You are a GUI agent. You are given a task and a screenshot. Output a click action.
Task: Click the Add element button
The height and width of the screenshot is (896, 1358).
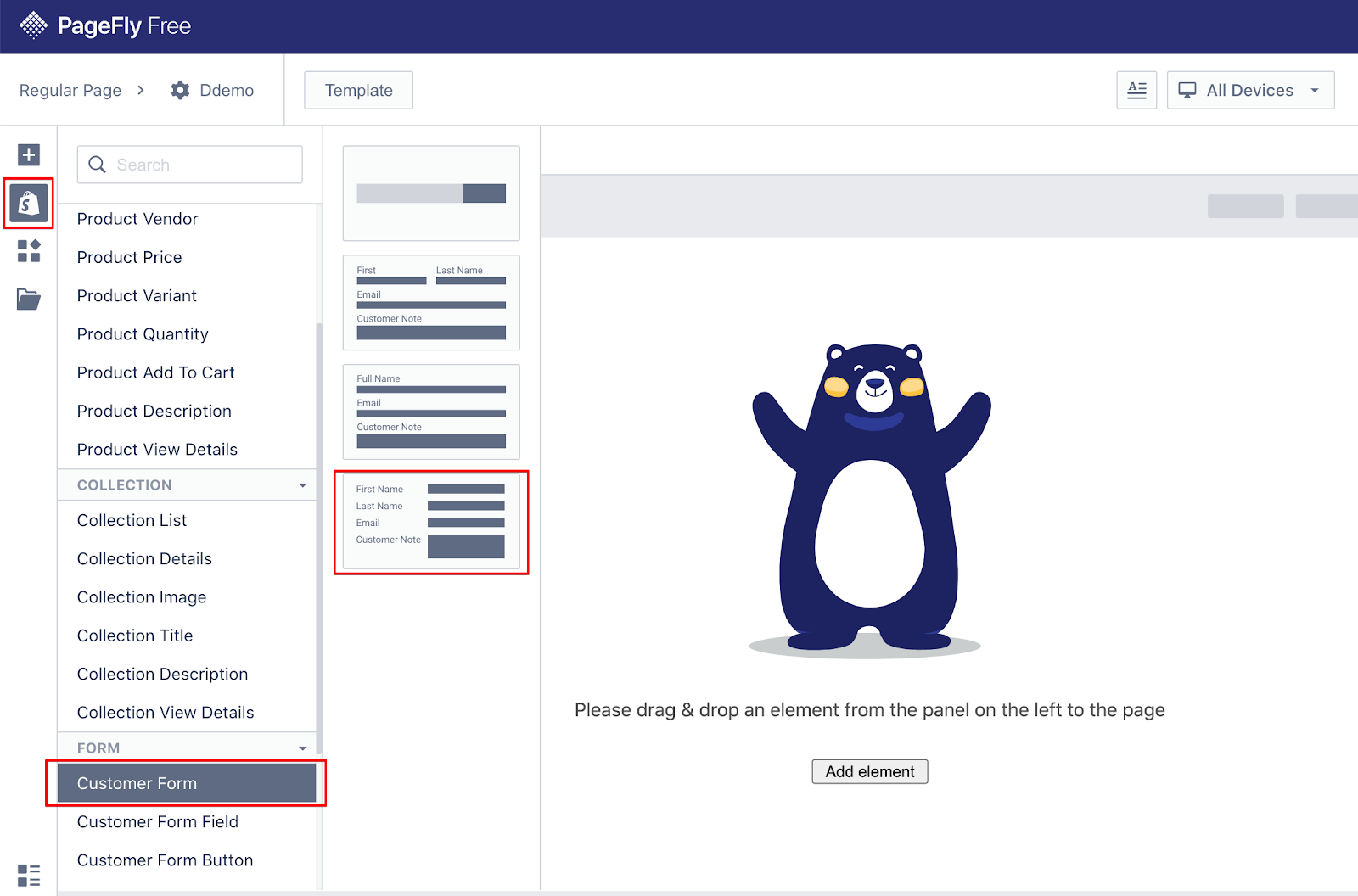tap(869, 771)
